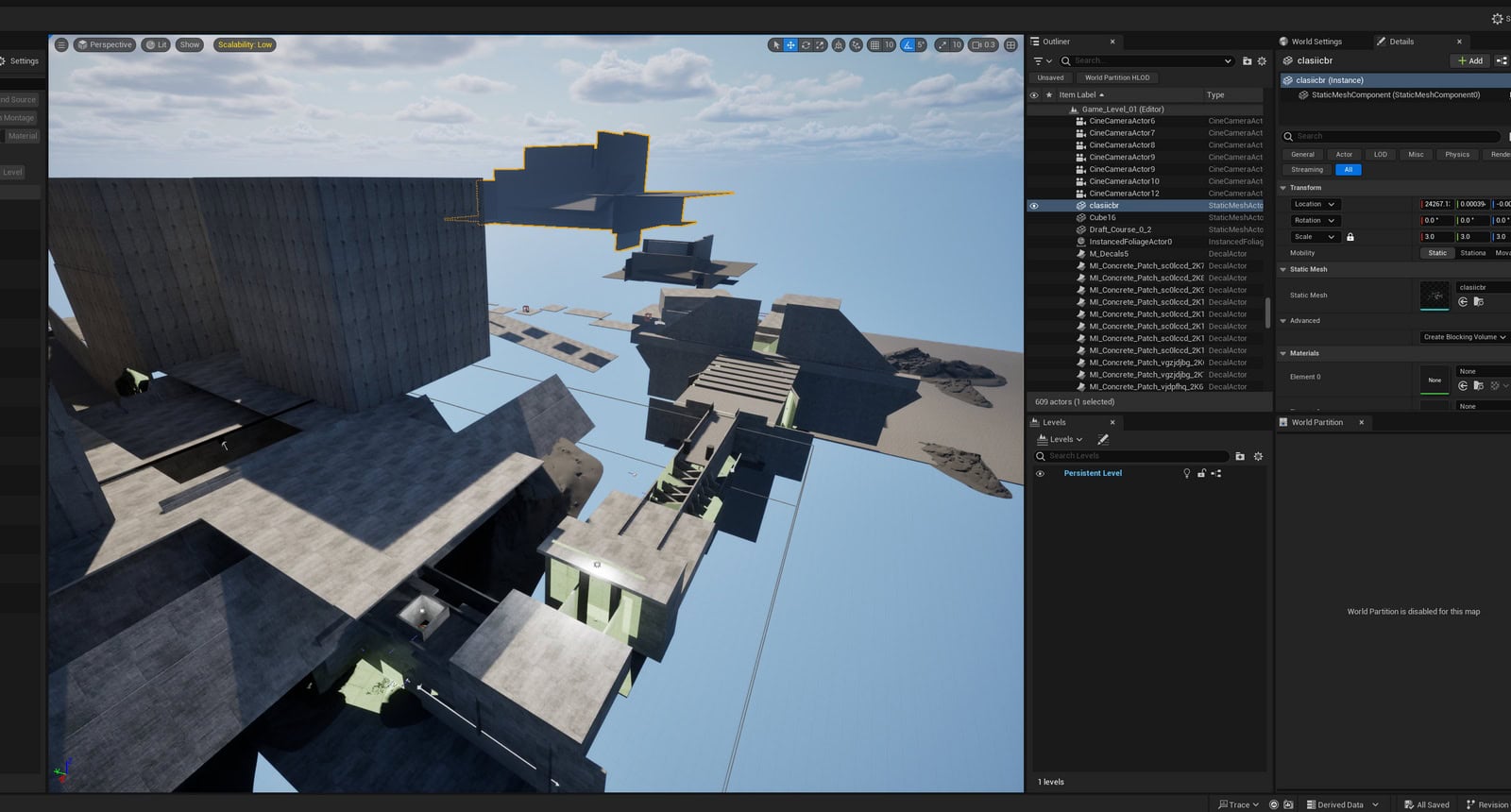Click the Add component button
Screen dimensions: 1511x812
tap(1470, 60)
